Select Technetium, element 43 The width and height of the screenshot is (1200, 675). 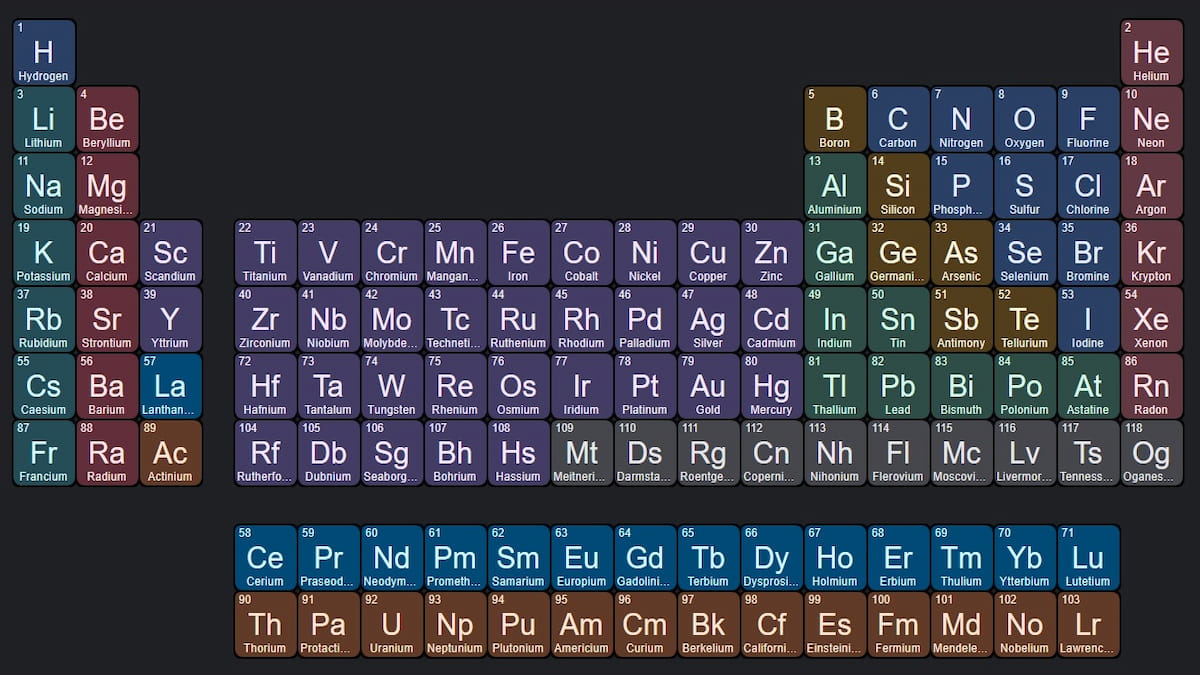tap(455, 320)
